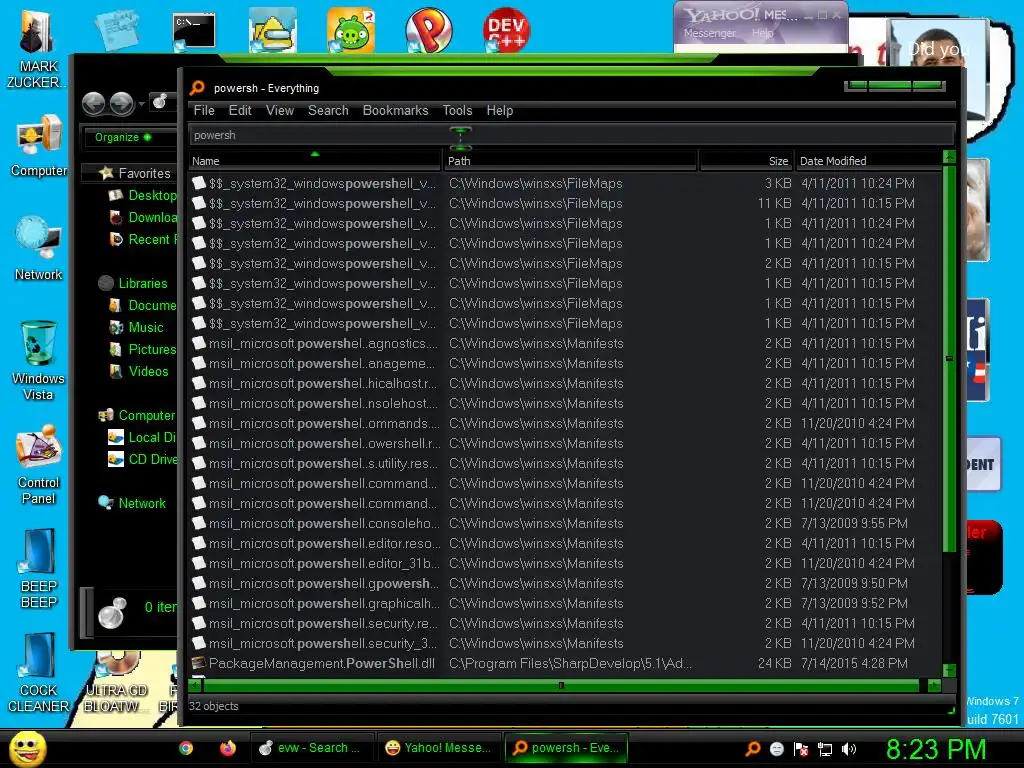The width and height of the screenshot is (1024, 768).
Task: Sort results by Date Modified column
Action: (x=868, y=161)
